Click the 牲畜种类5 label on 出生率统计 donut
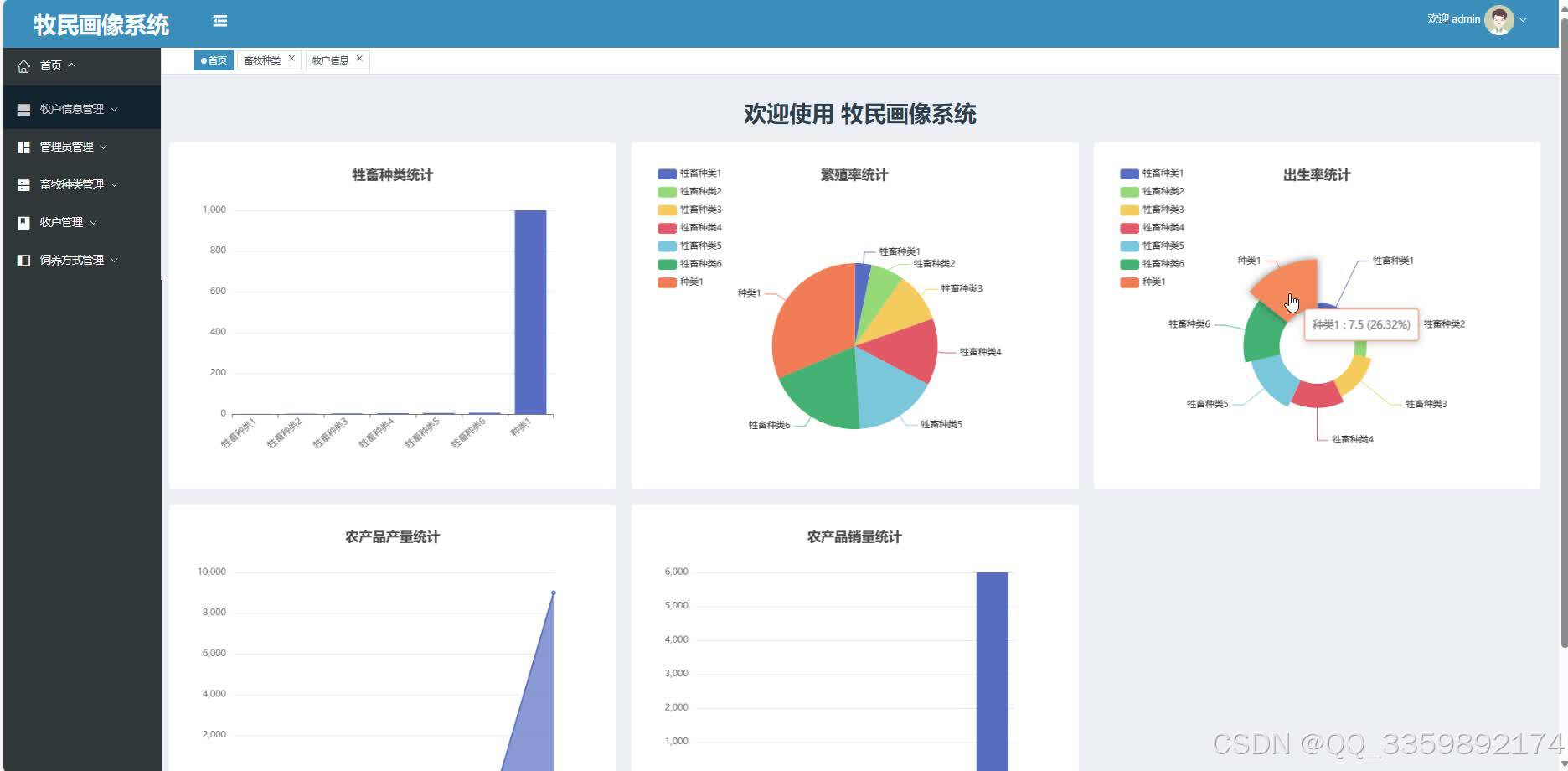The width and height of the screenshot is (1568, 771). tap(1207, 404)
